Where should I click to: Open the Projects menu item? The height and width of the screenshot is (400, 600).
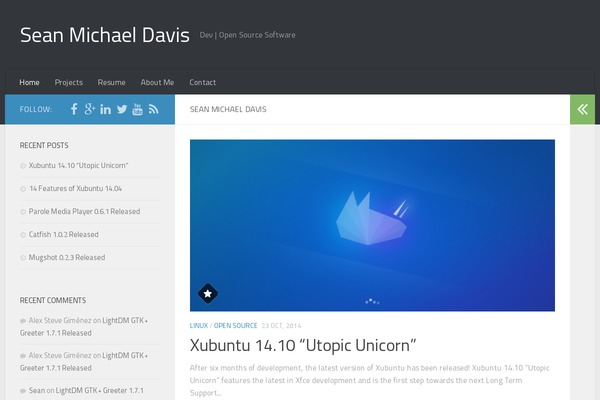click(x=68, y=82)
